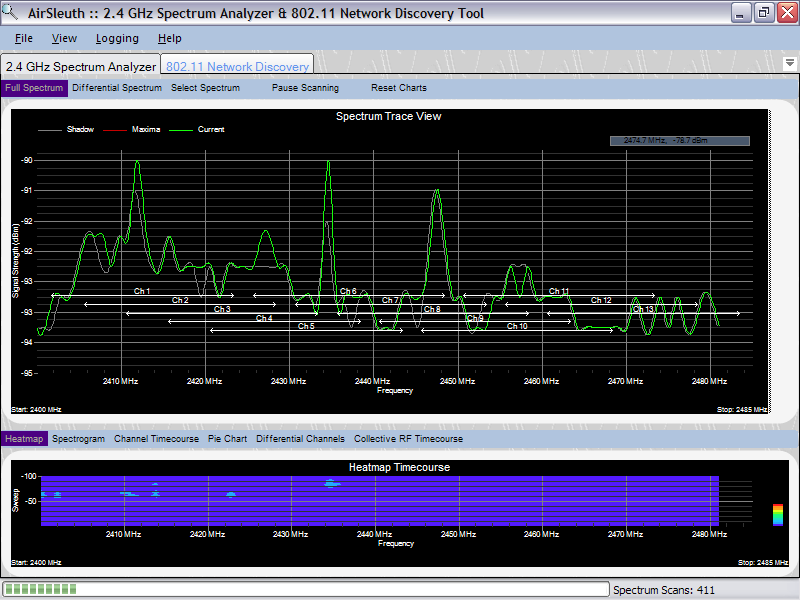Click the Current legend entry
The height and width of the screenshot is (600, 800).
(197, 130)
